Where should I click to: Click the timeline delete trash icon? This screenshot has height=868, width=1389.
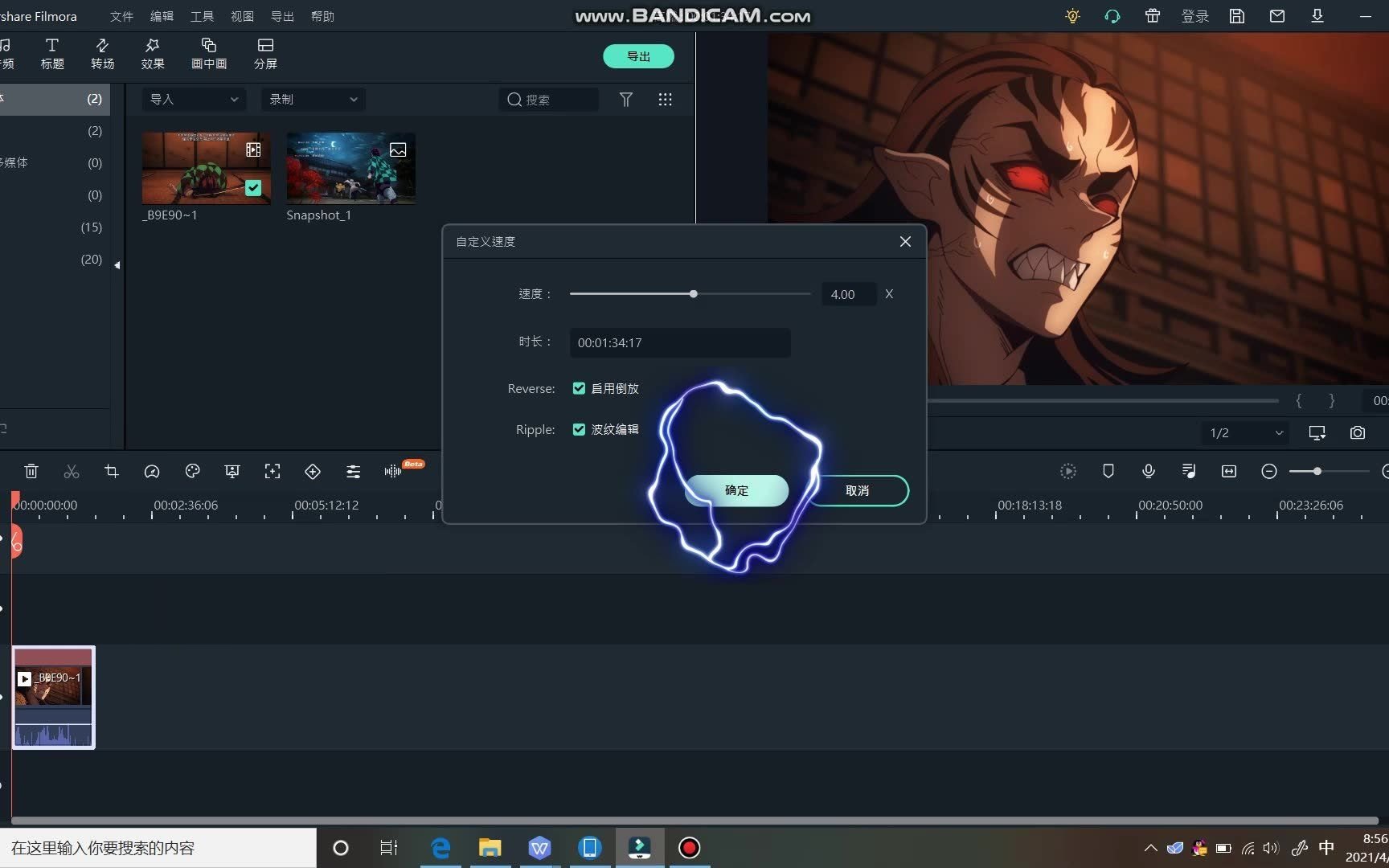coord(31,472)
